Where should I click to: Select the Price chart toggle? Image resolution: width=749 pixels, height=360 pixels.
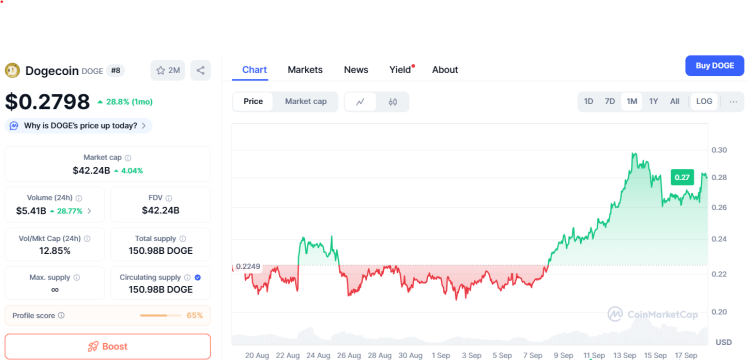pyautogui.click(x=253, y=102)
